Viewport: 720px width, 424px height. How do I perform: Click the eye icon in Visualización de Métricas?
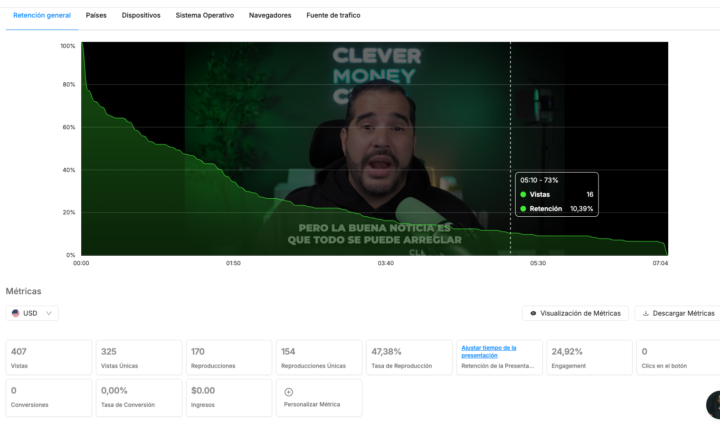[533, 313]
